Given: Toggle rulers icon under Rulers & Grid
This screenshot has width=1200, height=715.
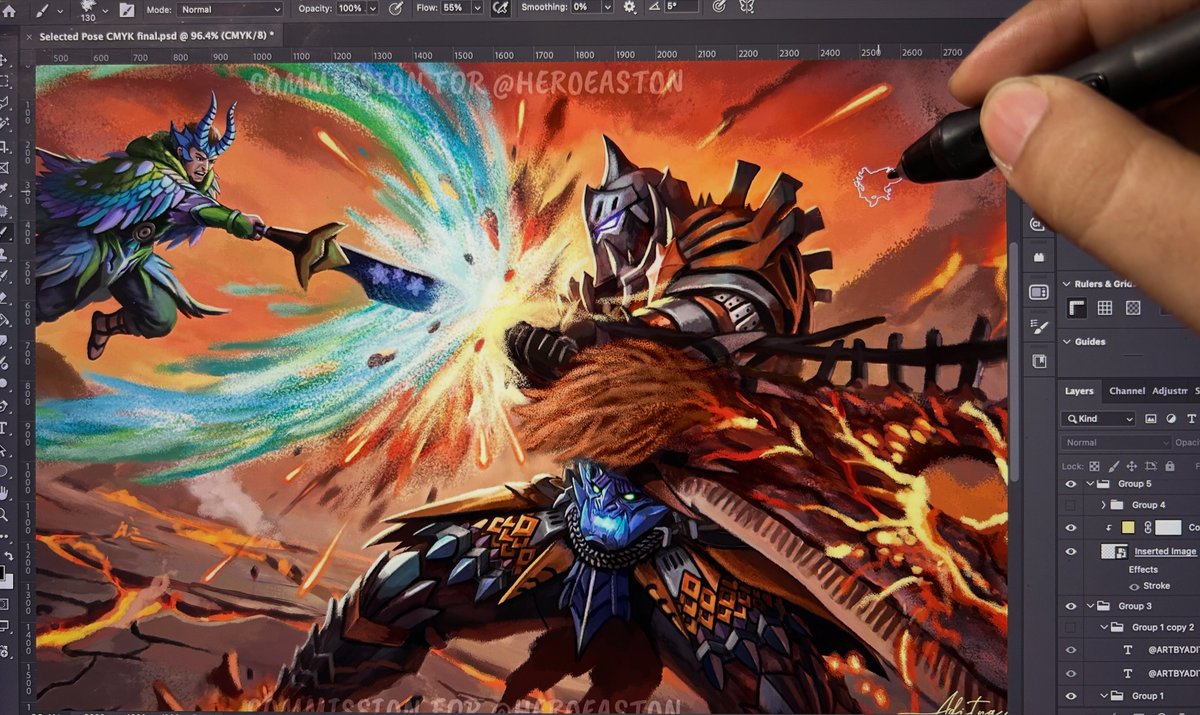Looking at the screenshot, I should [1077, 308].
